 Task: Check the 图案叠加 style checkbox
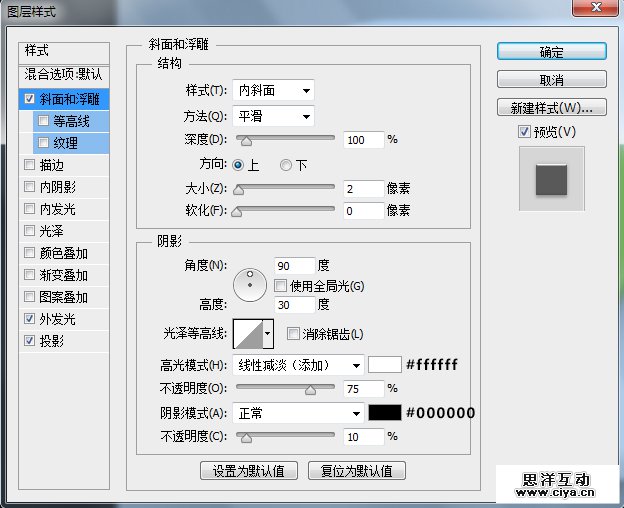pos(29,296)
